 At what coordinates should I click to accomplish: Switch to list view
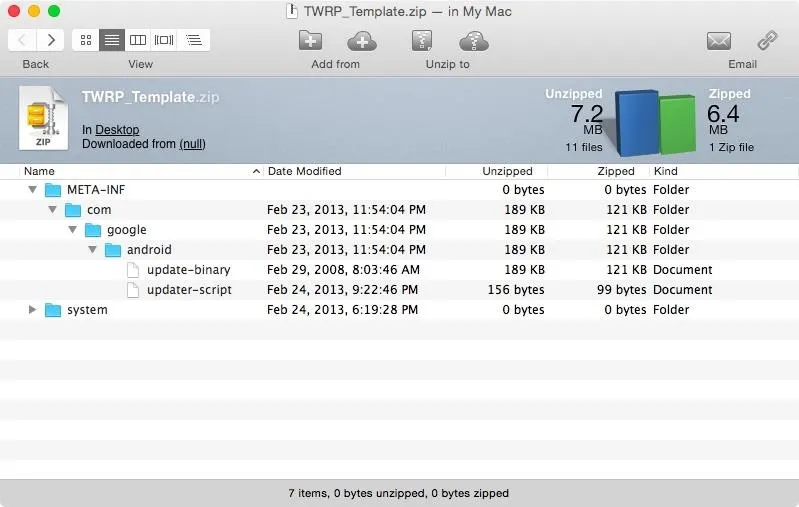tap(112, 40)
